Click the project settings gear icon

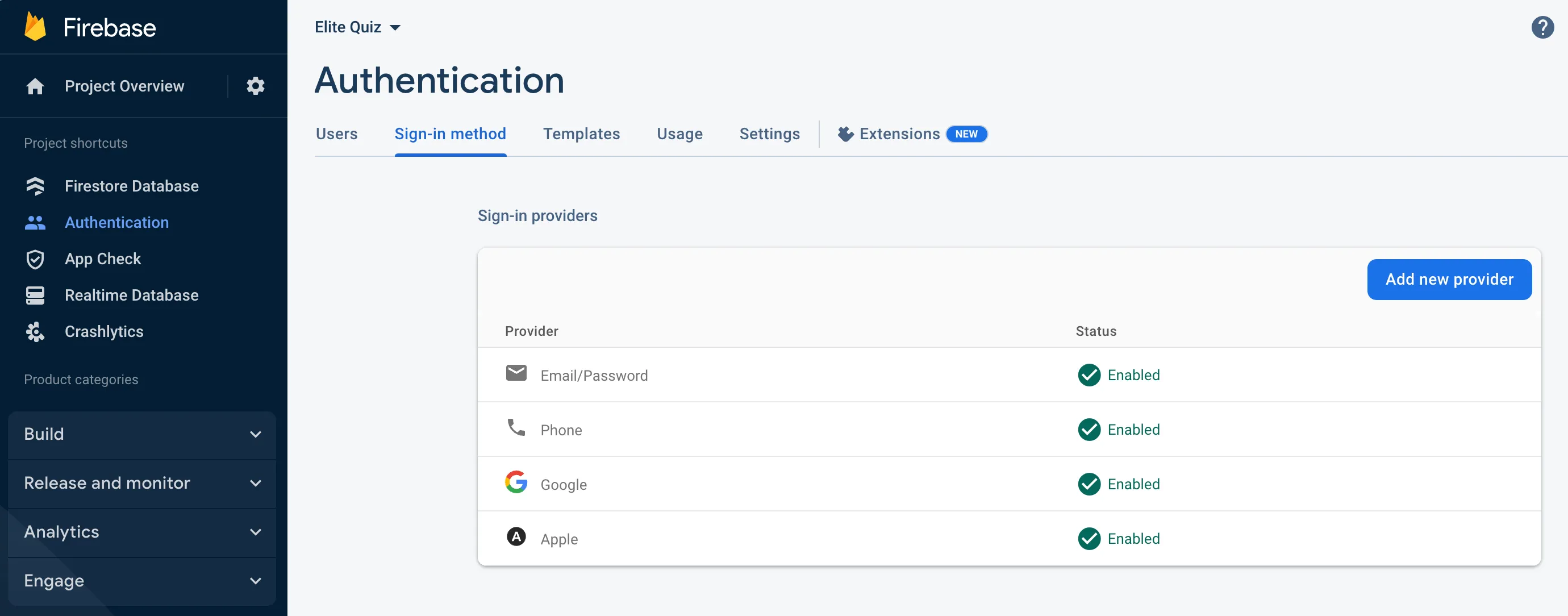click(x=256, y=86)
